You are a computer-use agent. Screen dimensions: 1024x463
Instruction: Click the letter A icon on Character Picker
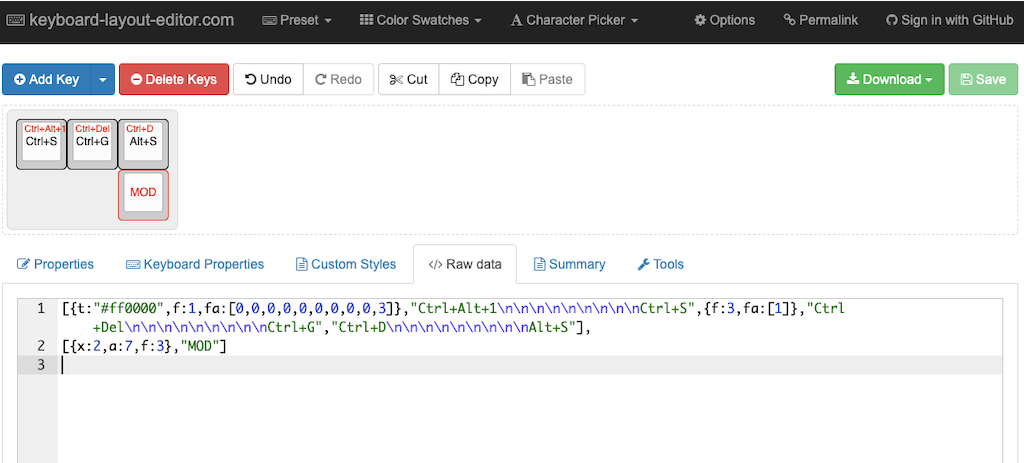pos(517,21)
